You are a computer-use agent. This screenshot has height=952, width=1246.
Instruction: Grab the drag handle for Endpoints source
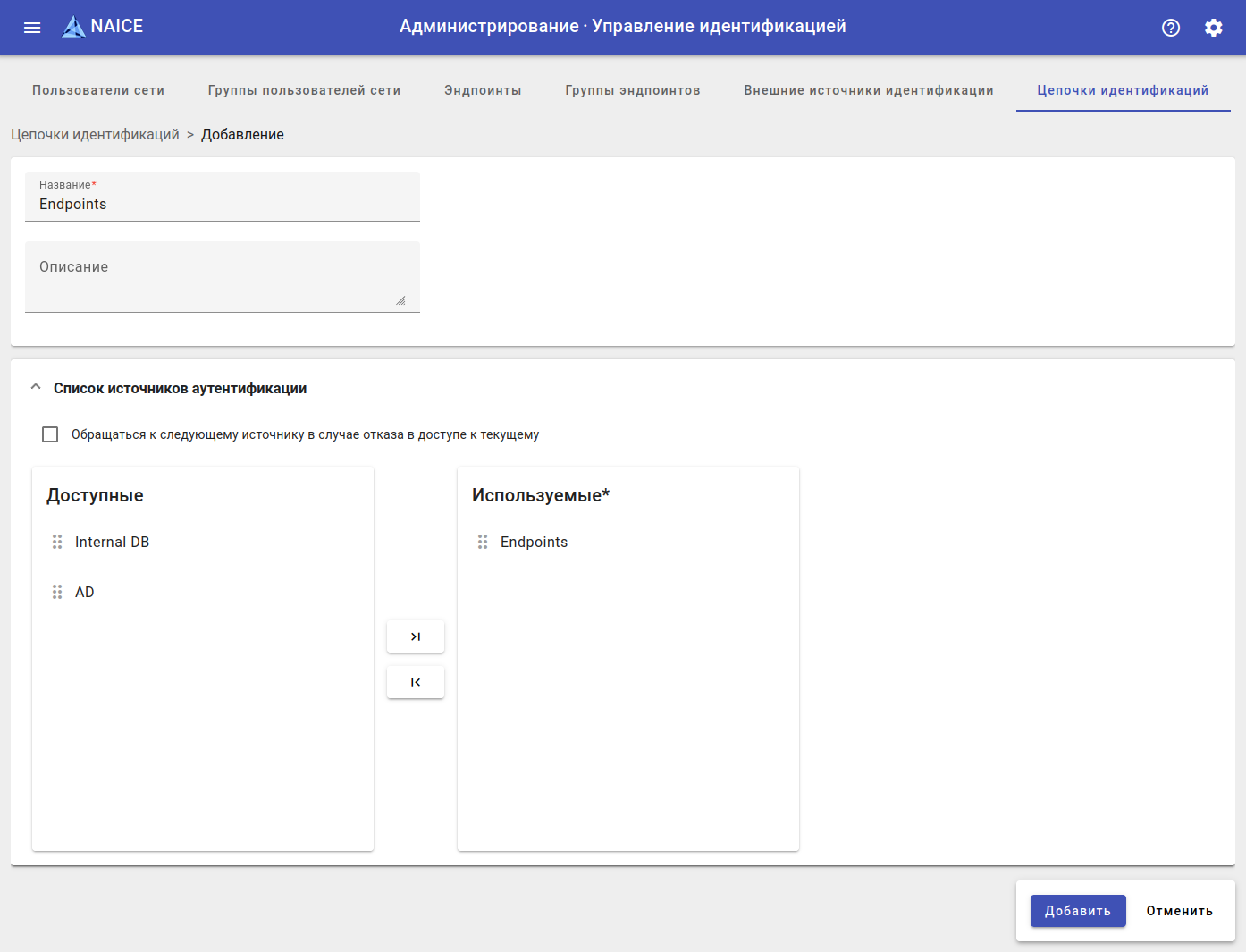point(483,542)
